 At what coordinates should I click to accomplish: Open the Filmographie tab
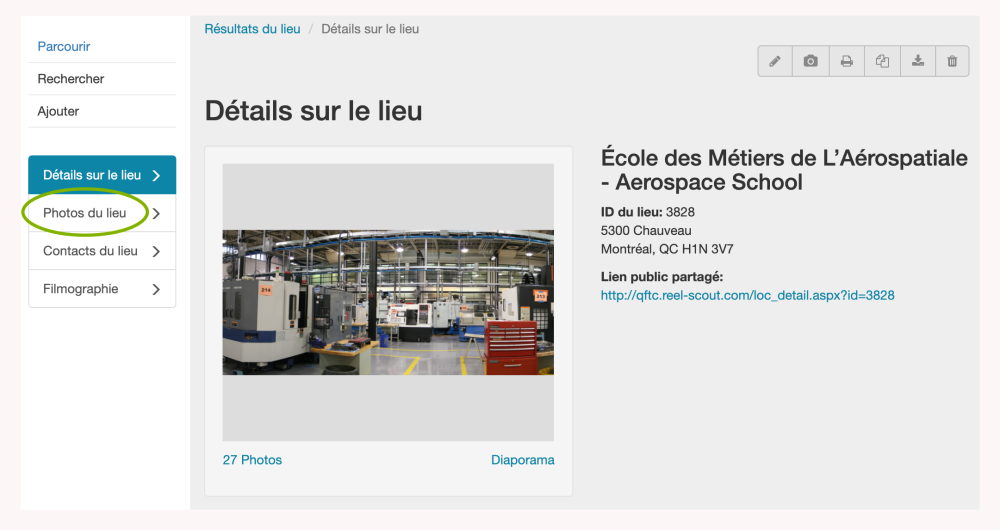[x=102, y=289]
